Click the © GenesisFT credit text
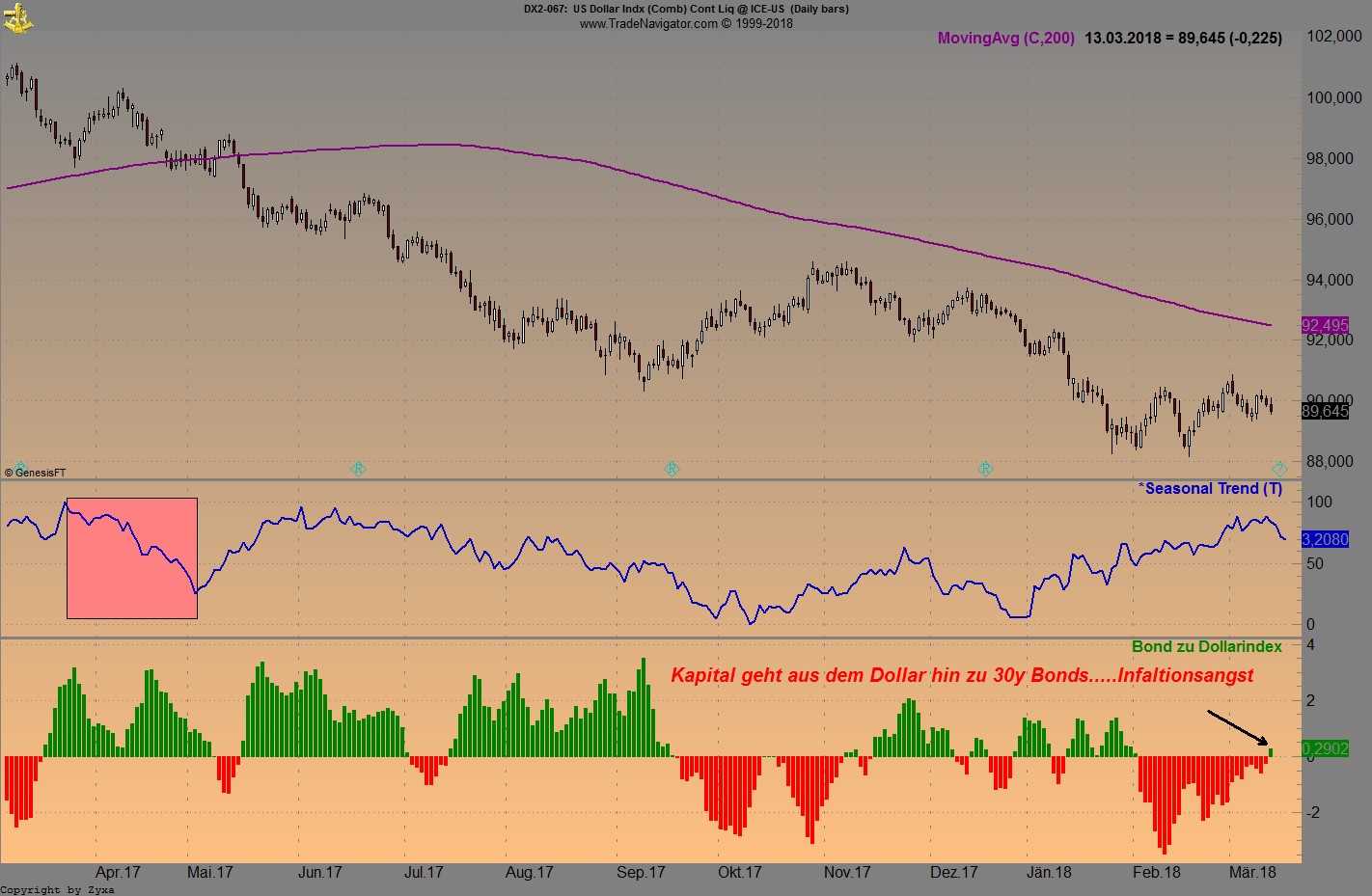 [35, 473]
